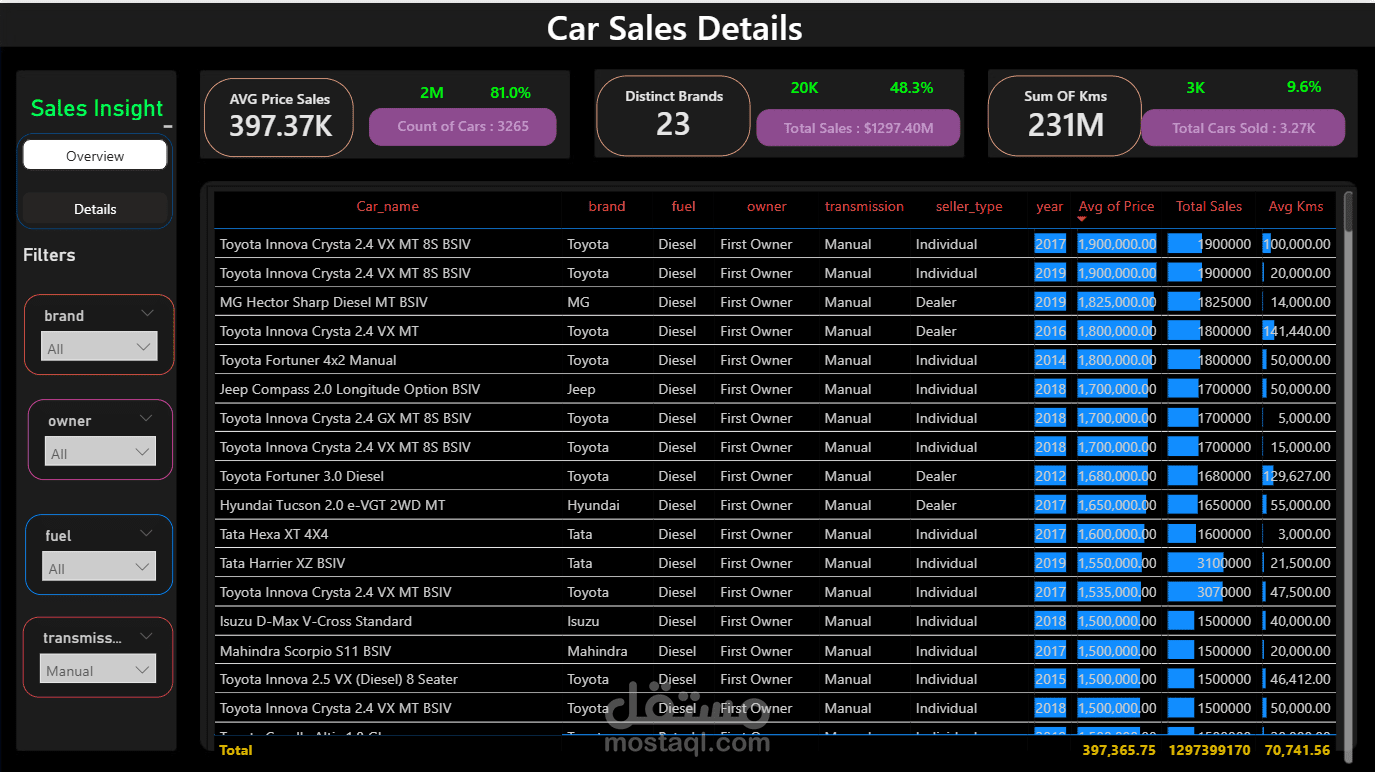Click the 1,650,000.00 price cell
The height and width of the screenshot is (772, 1375).
1117,504
